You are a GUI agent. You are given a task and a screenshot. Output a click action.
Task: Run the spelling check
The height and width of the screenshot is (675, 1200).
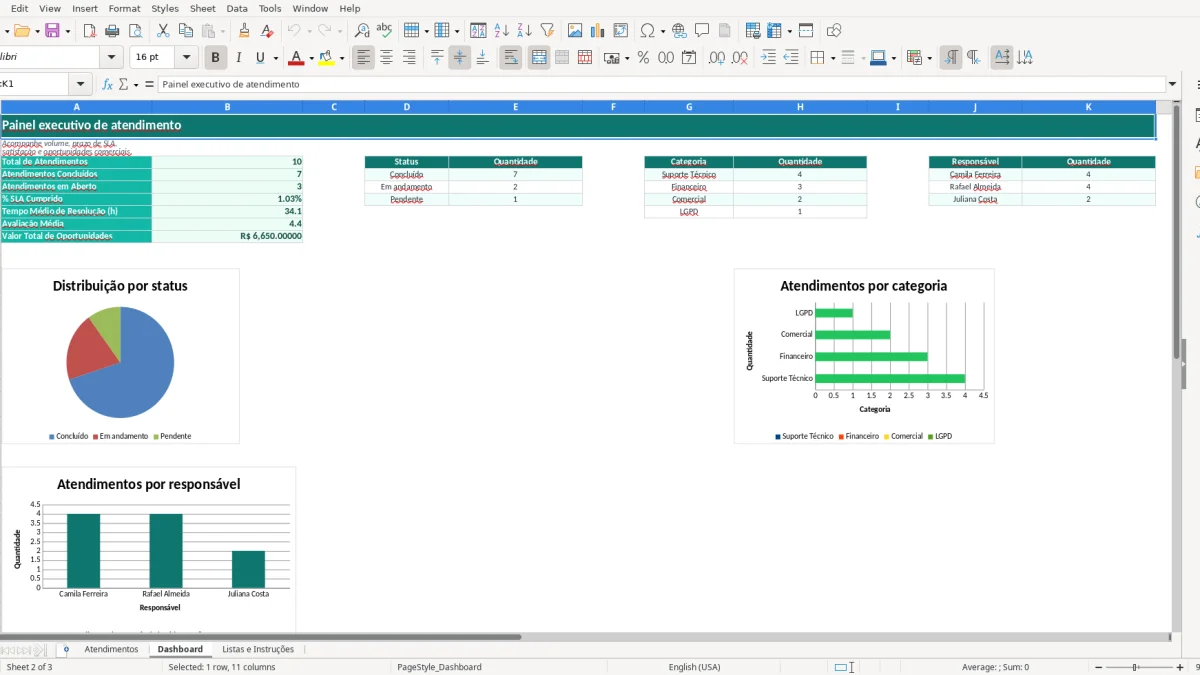[x=384, y=31]
